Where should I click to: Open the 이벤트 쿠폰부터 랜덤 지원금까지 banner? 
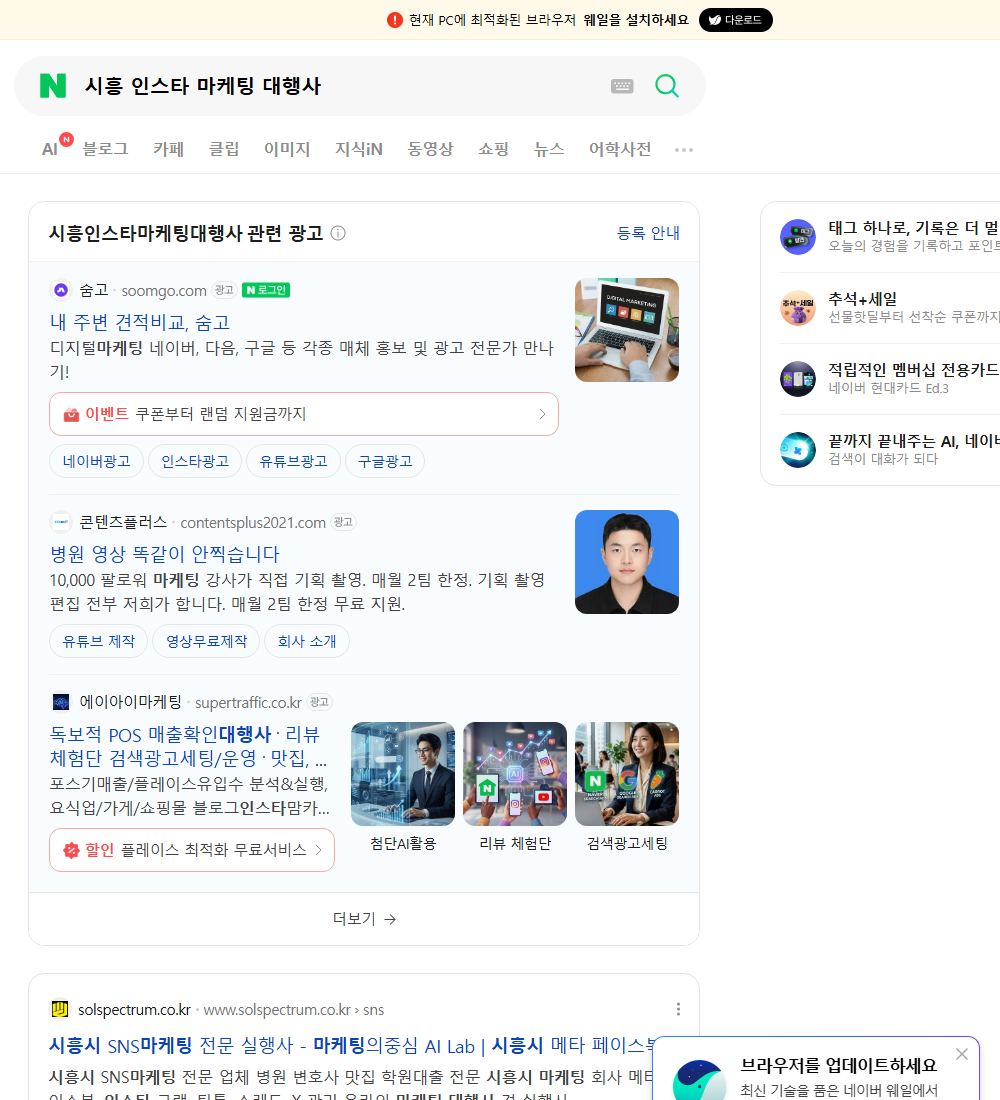click(x=304, y=414)
